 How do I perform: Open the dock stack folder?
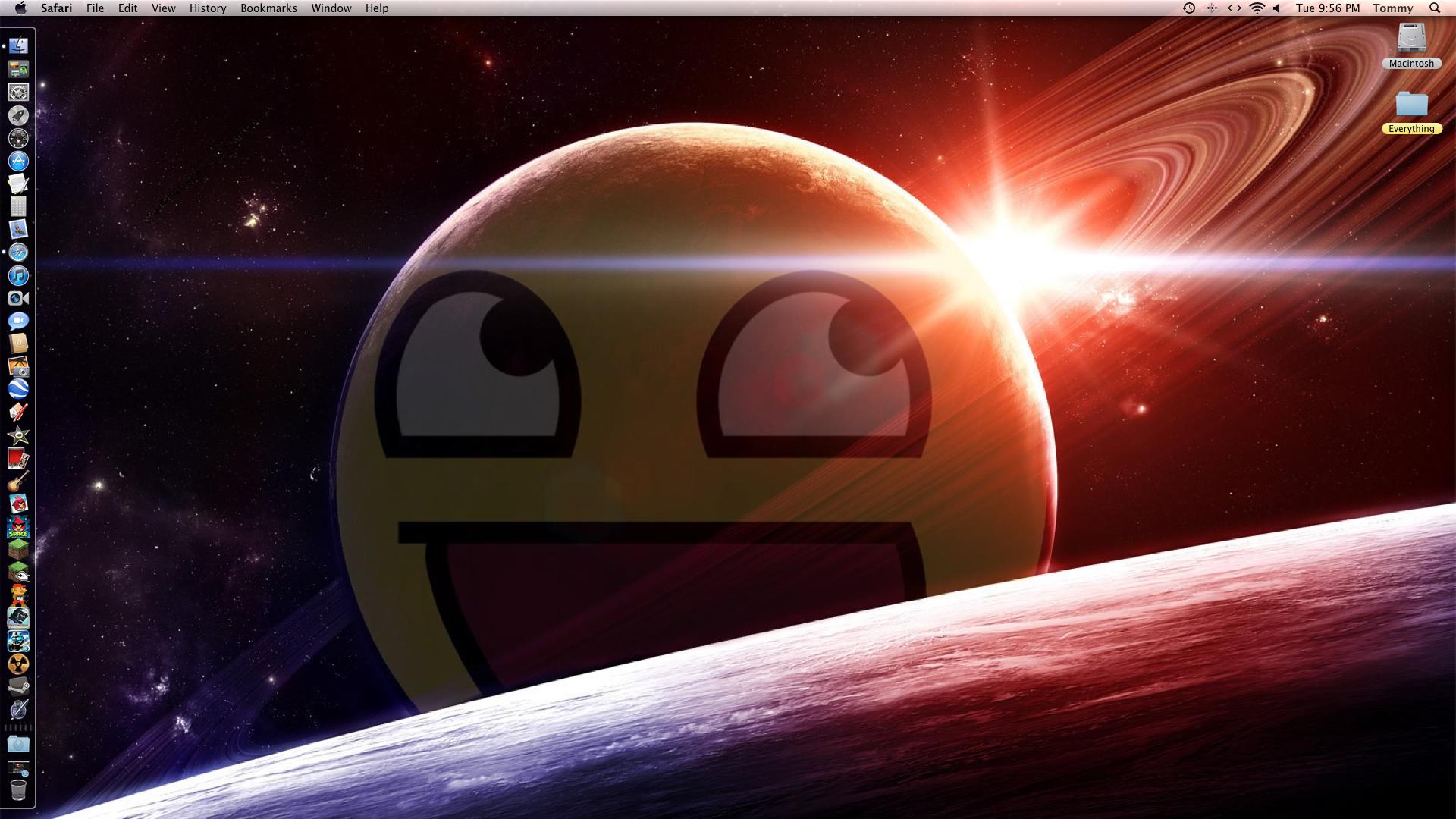(18, 745)
